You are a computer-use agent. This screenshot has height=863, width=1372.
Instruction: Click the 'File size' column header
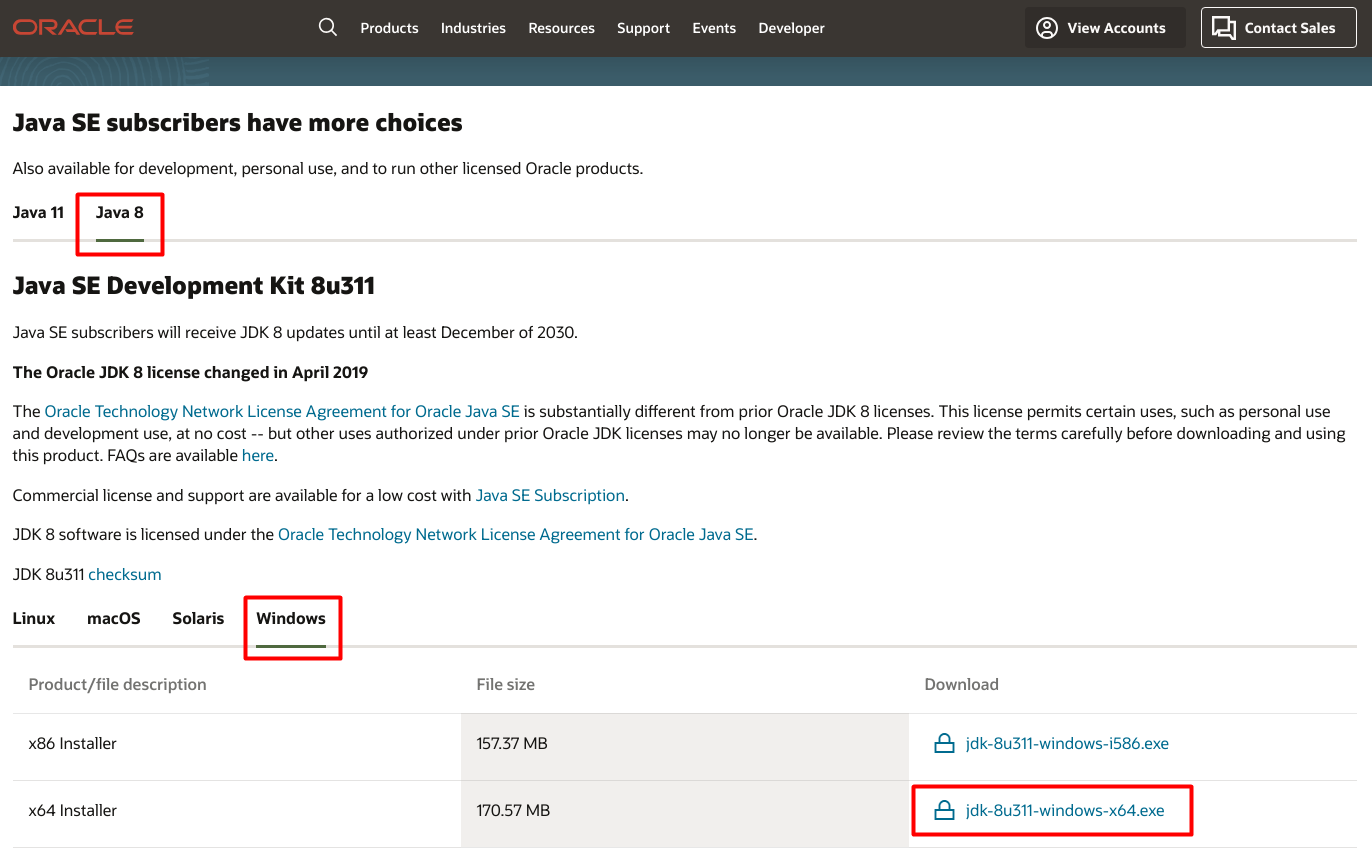506,685
